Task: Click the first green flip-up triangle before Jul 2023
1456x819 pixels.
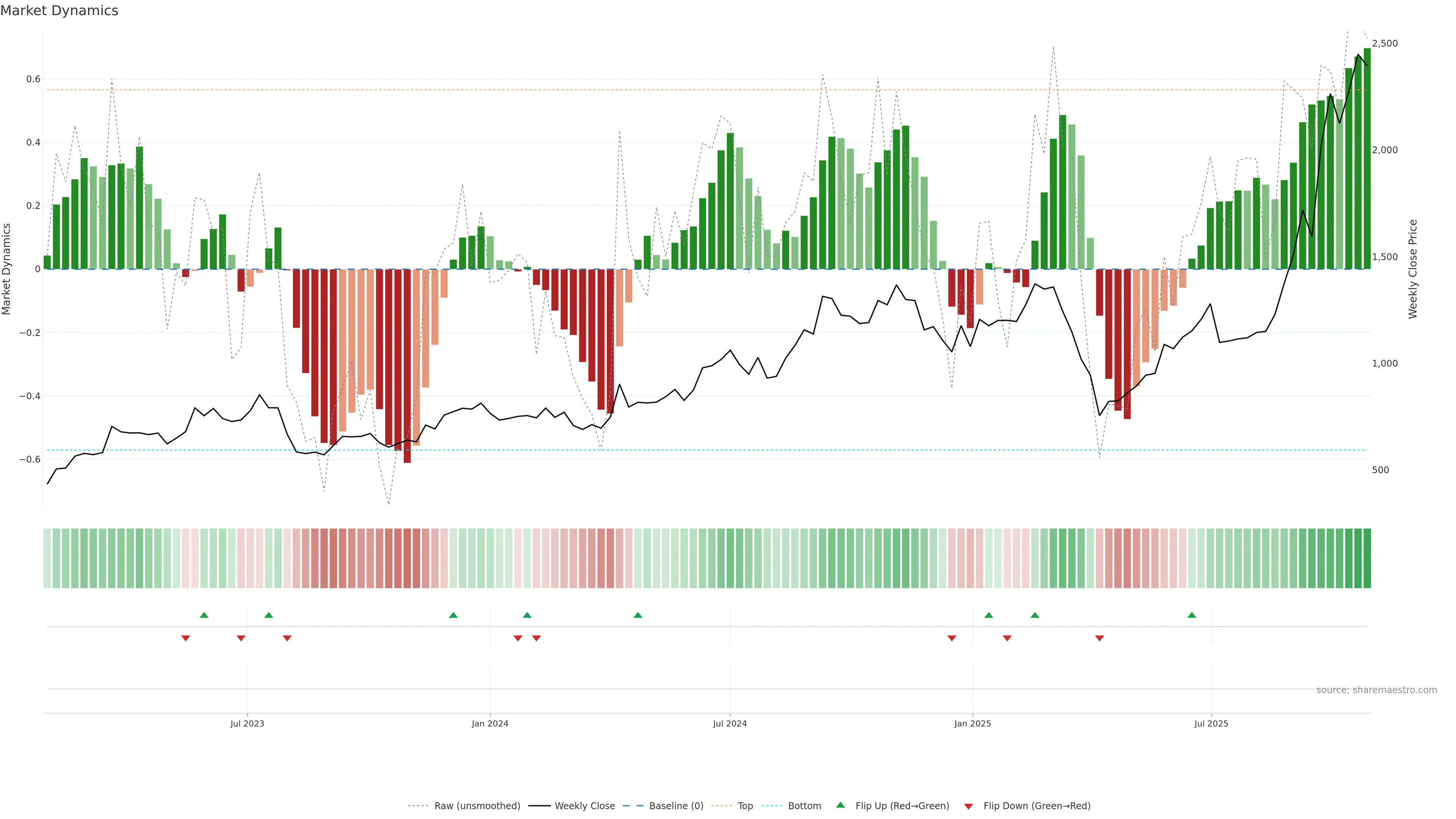Action: coord(204,615)
